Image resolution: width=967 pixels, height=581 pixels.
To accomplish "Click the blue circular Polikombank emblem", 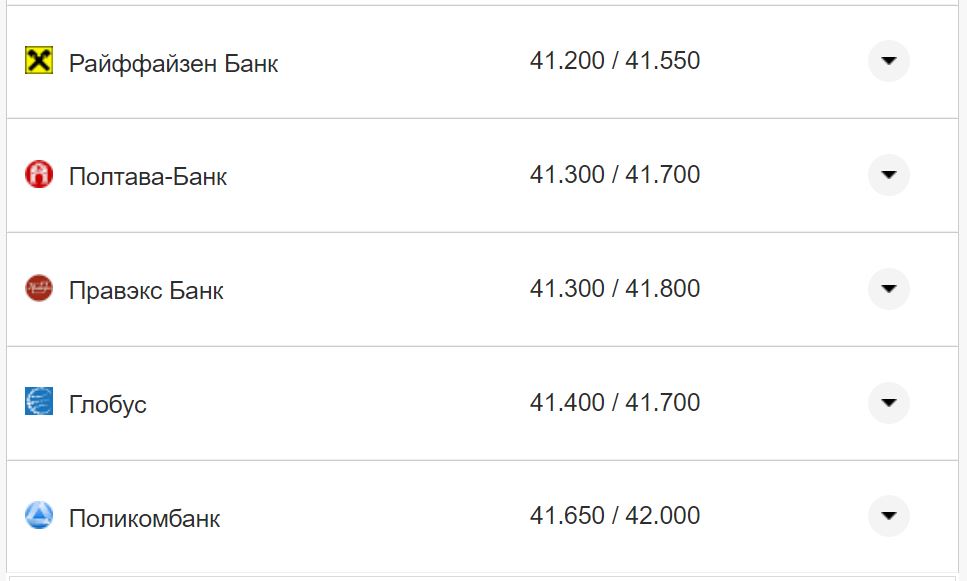I will (x=37, y=517).
